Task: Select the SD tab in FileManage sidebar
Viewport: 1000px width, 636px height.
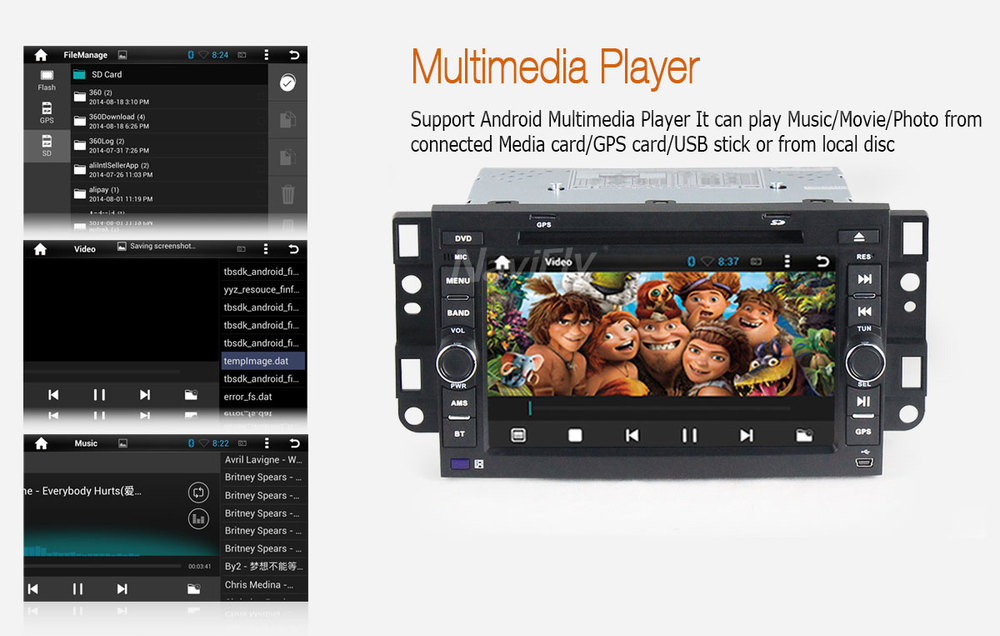Action: click(47, 146)
